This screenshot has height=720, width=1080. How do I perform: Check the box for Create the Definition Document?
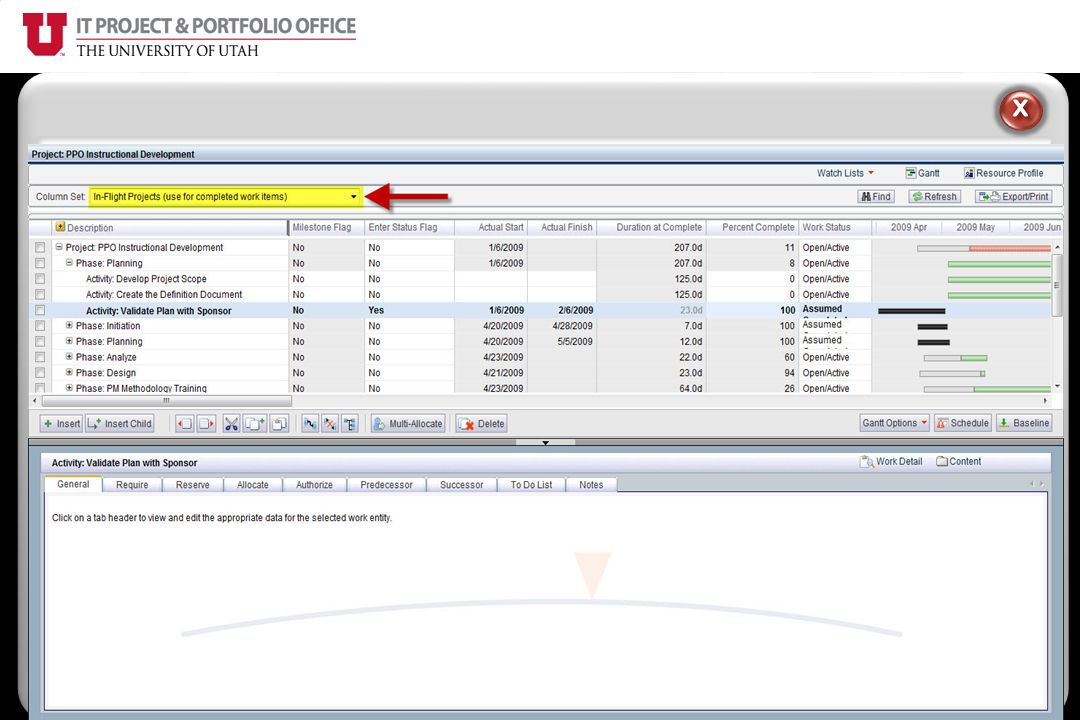click(40, 295)
